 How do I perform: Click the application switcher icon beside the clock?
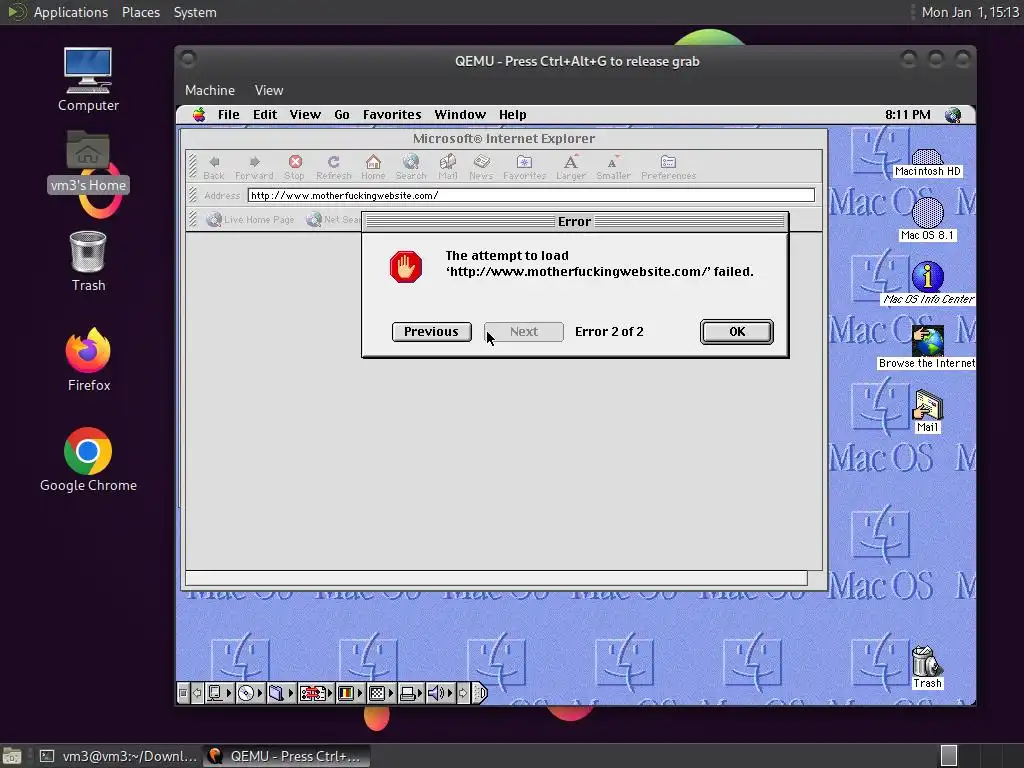pyautogui.click(x=953, y=115)
